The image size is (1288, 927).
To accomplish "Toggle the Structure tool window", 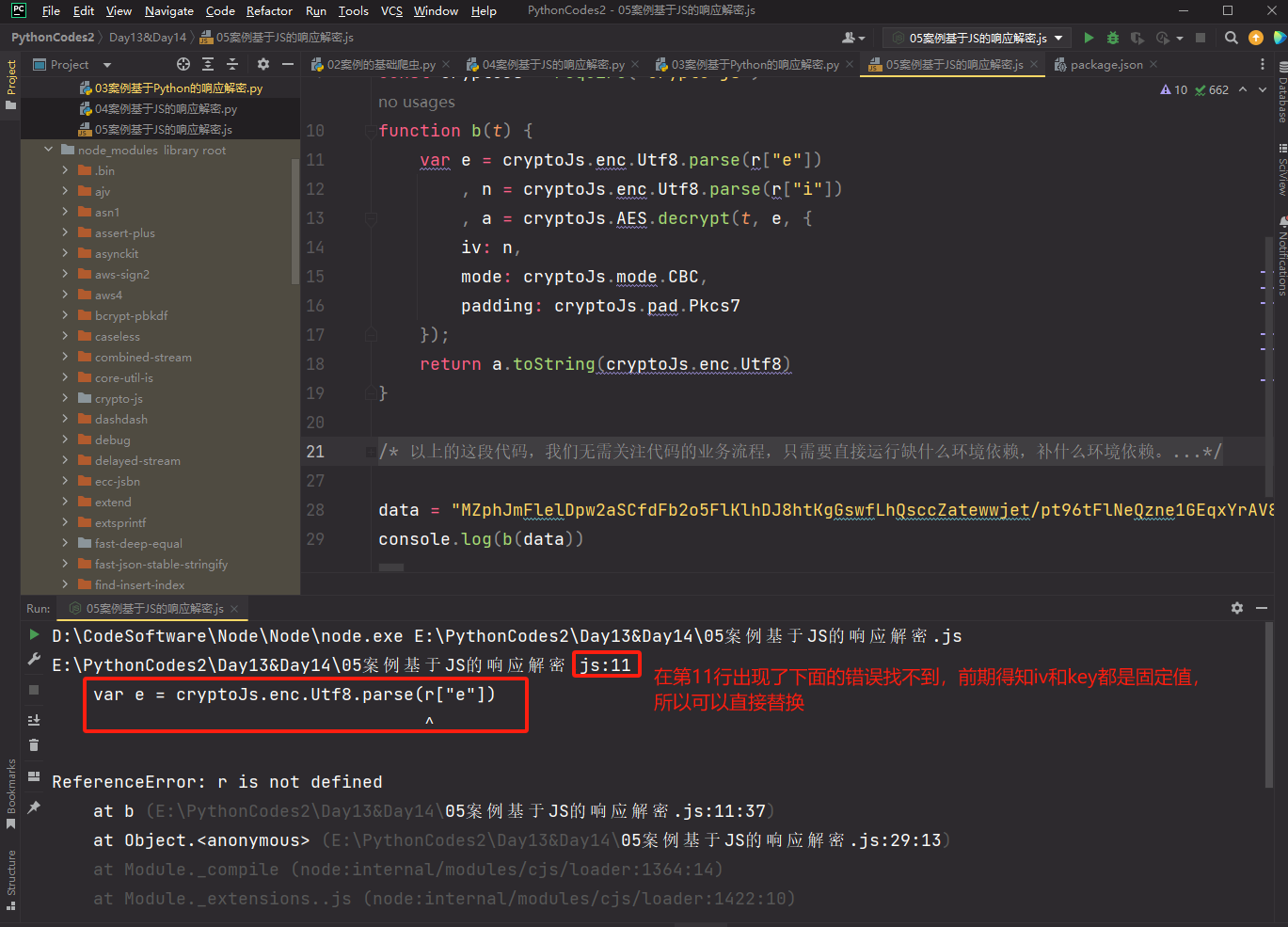I will point(10,880).
